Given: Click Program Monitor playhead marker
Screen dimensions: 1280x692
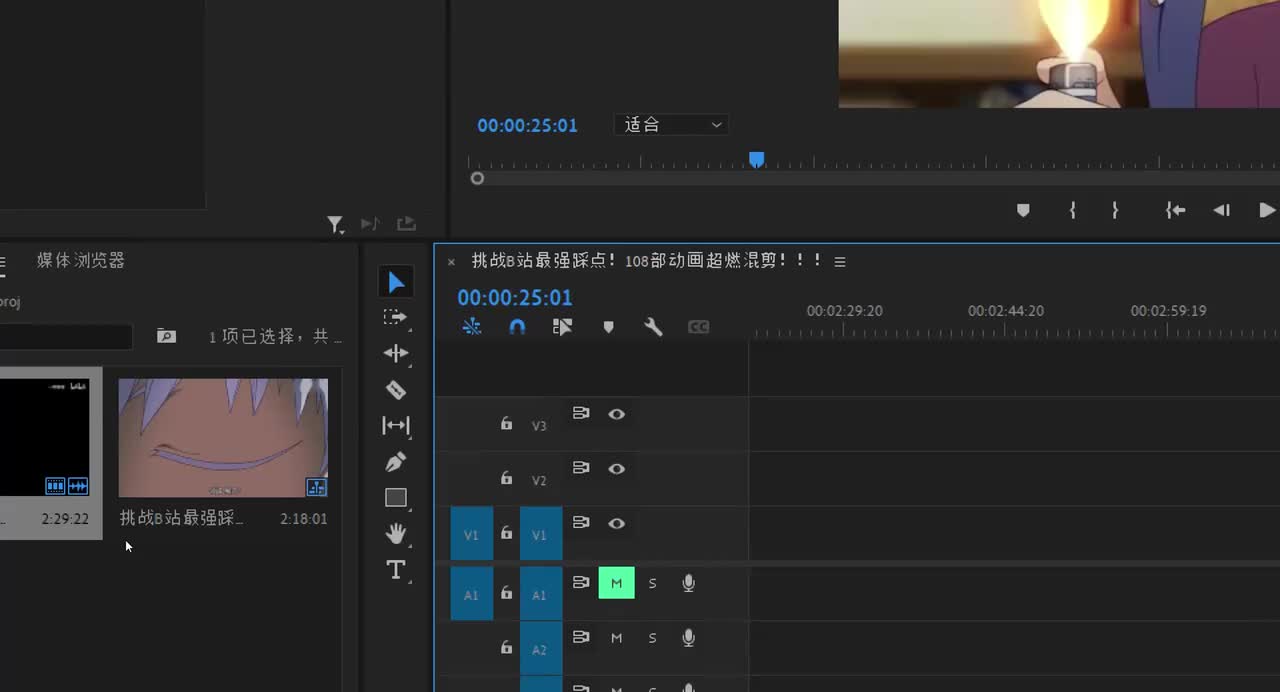Looking at the screenshot, I should (x=757, y=160).
